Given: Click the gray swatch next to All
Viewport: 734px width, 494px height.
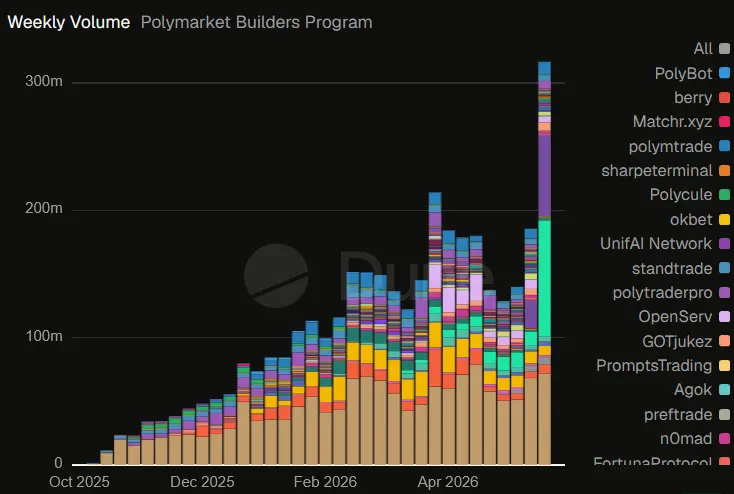Looking at the screenshot, I should (724, 49).
